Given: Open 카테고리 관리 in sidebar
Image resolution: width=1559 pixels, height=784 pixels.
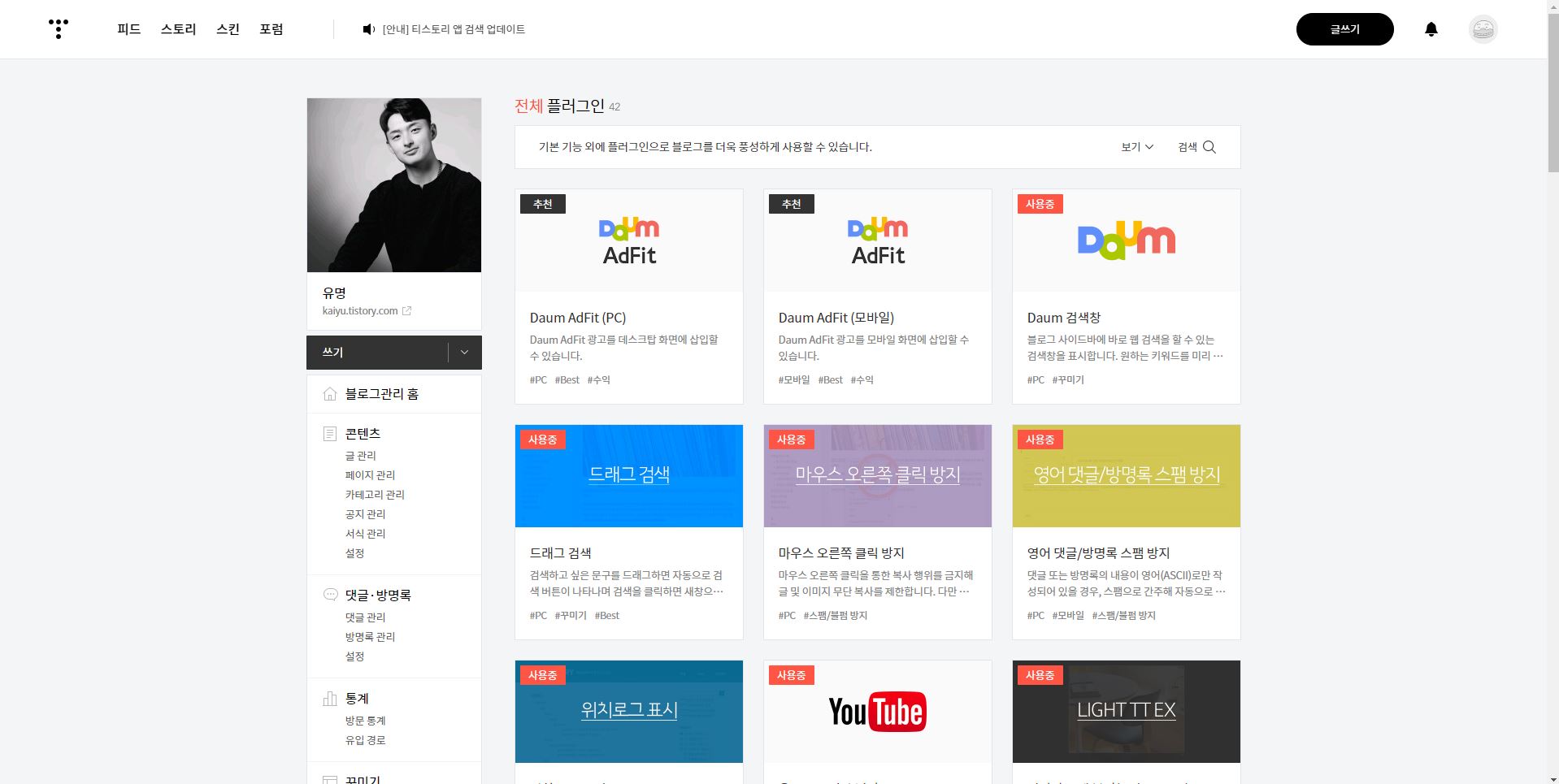Looking at the screenshot, I should click(375, 495).
